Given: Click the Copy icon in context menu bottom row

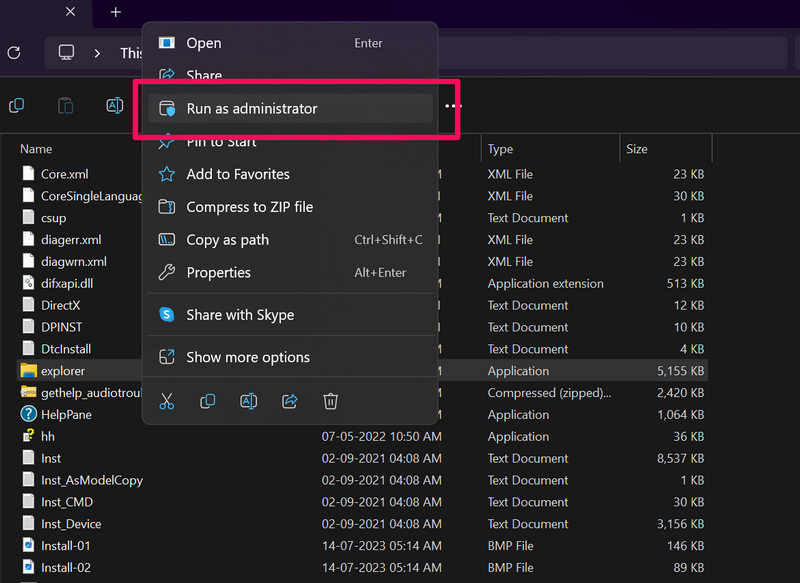Looking at the screenshot, I should click(x=208, y=401).
